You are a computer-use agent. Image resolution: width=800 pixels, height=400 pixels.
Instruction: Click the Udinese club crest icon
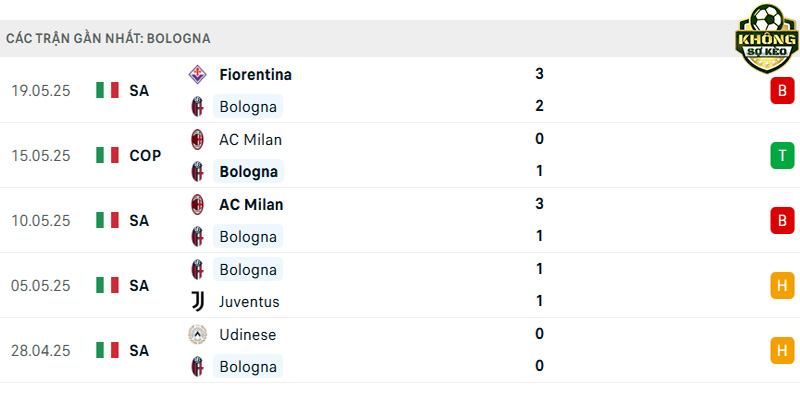(197, 335)
